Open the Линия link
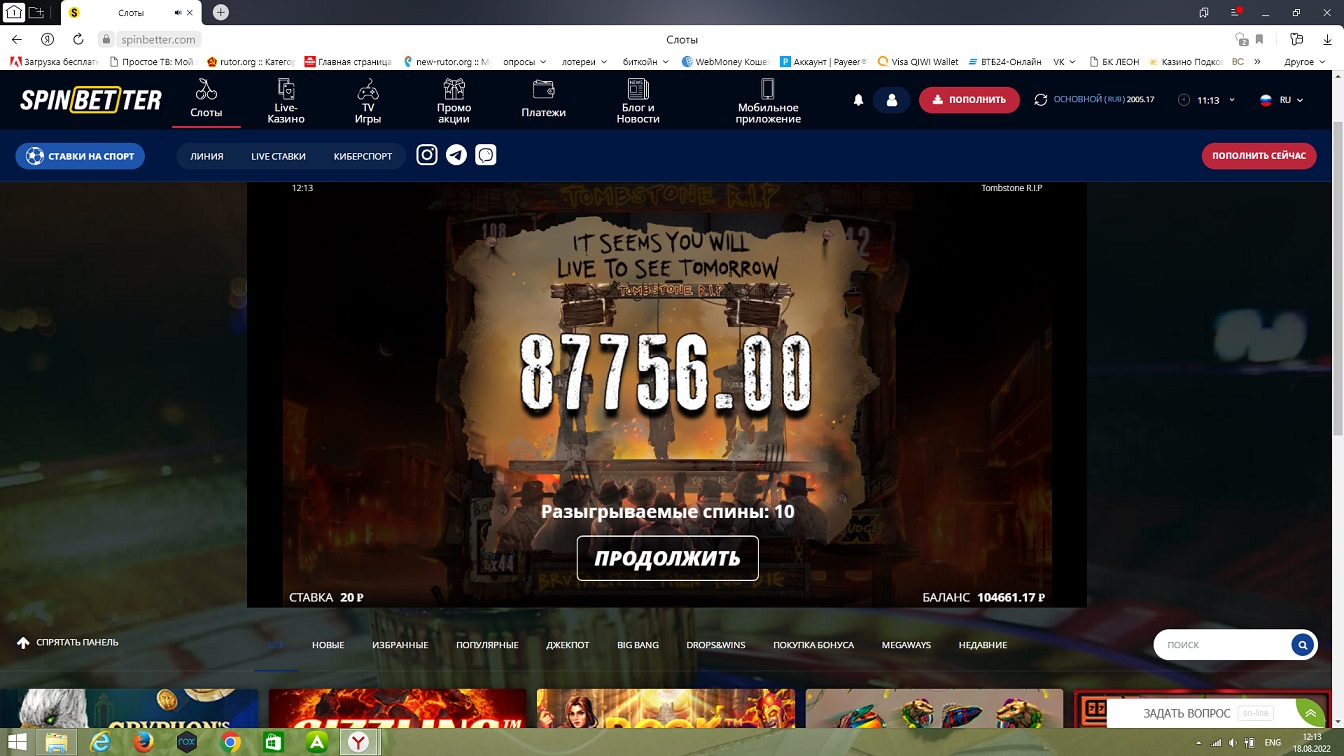Viewport: 1344px width, 756px height. (207, 156)
